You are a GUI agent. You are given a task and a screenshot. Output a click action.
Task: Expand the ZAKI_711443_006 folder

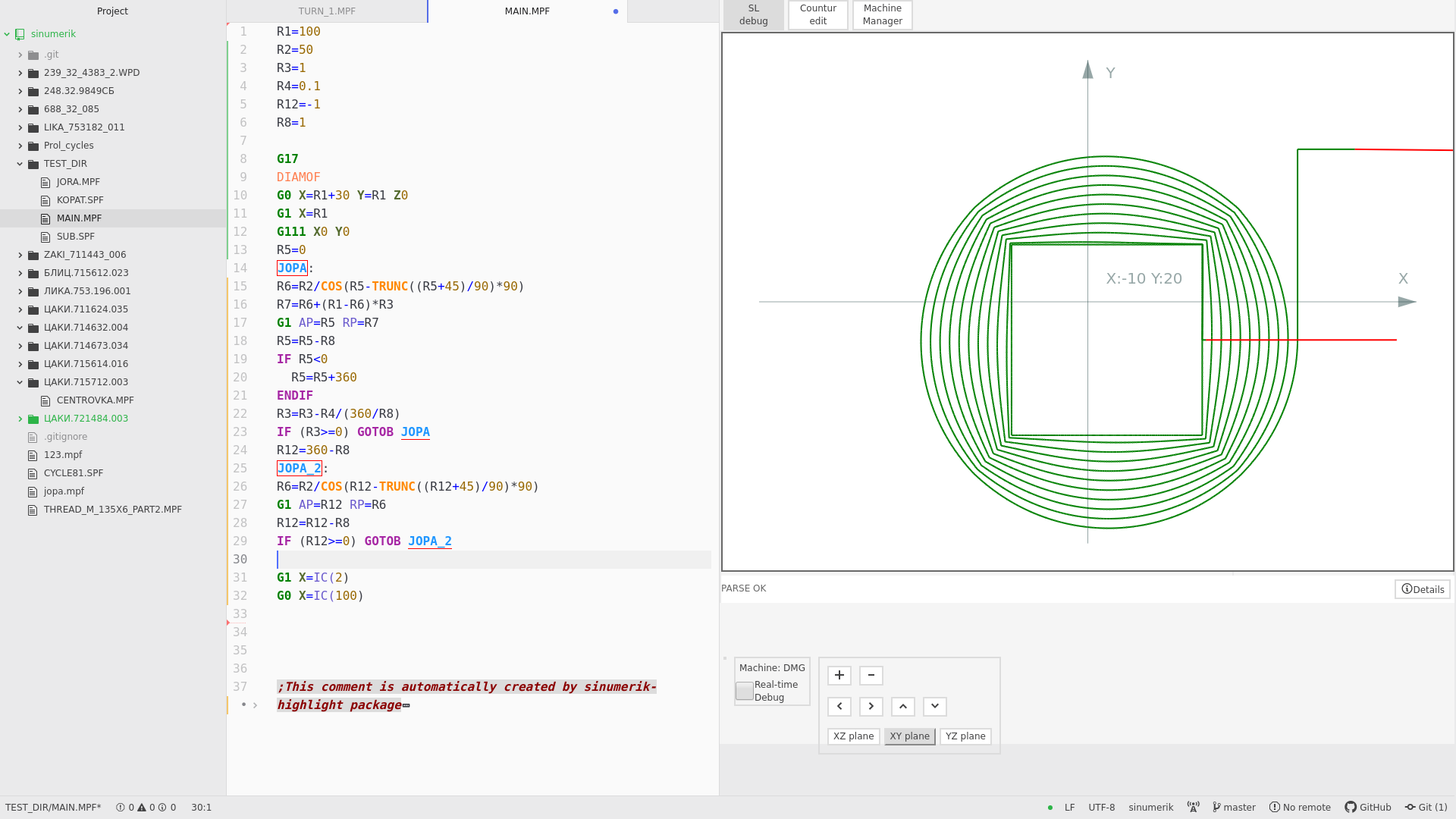point(20,255)
